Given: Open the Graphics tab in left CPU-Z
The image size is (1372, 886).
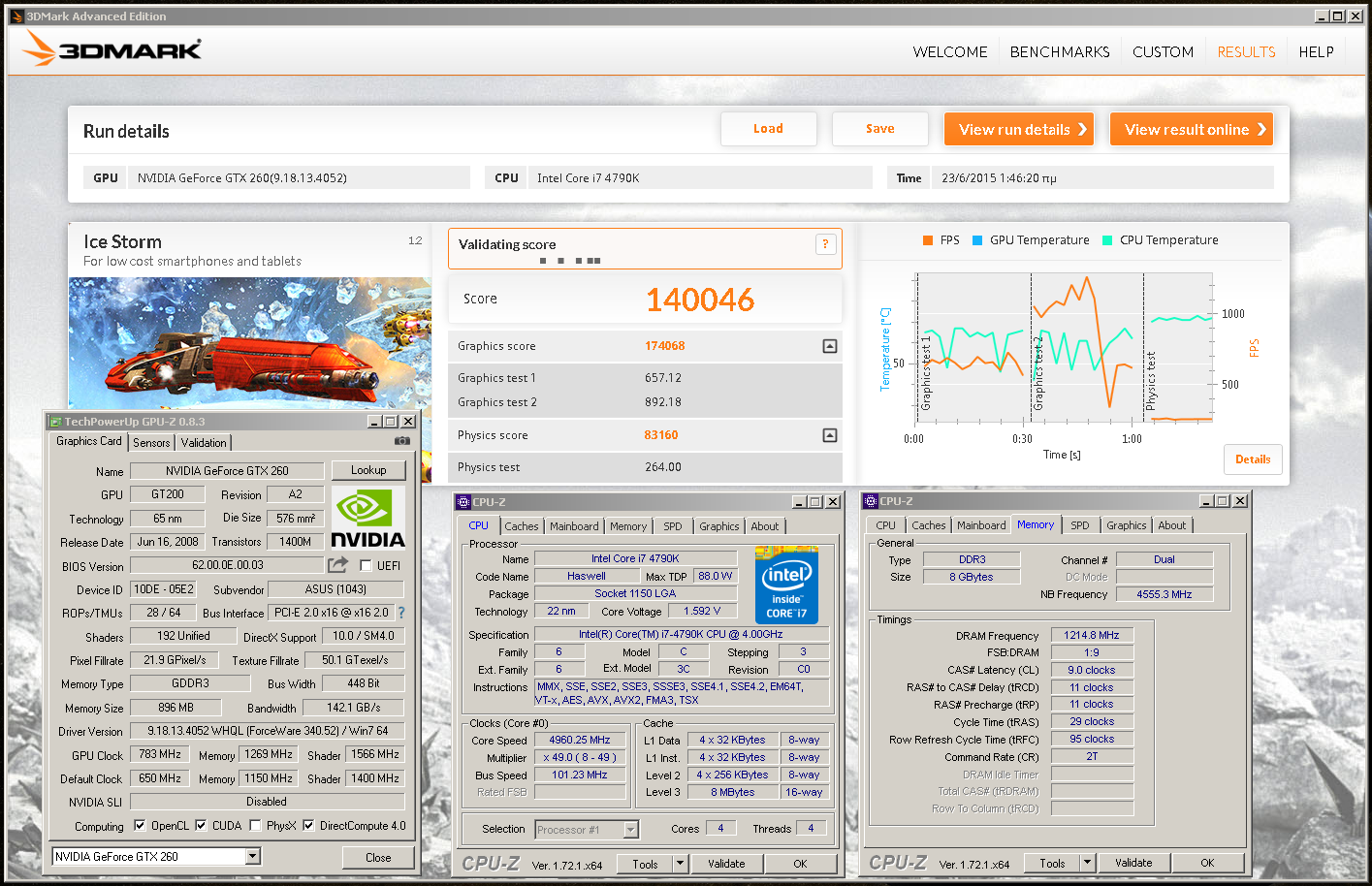Looking at the screenshot, I should 719,526.
